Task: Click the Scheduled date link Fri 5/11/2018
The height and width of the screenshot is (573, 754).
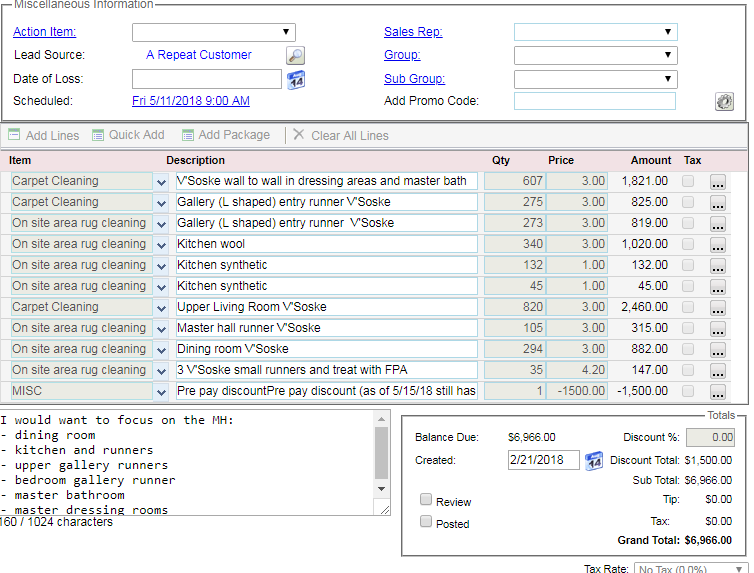Action: [x=191, y=101]
